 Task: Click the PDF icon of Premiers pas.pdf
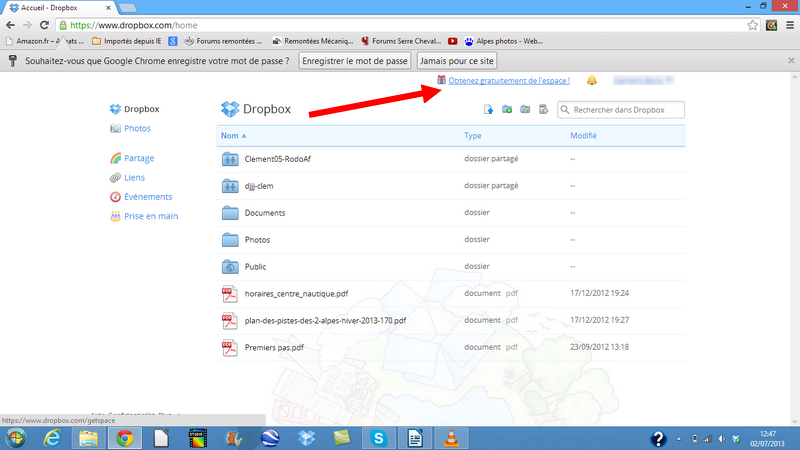pyautogui.click(x=230, y=347)
